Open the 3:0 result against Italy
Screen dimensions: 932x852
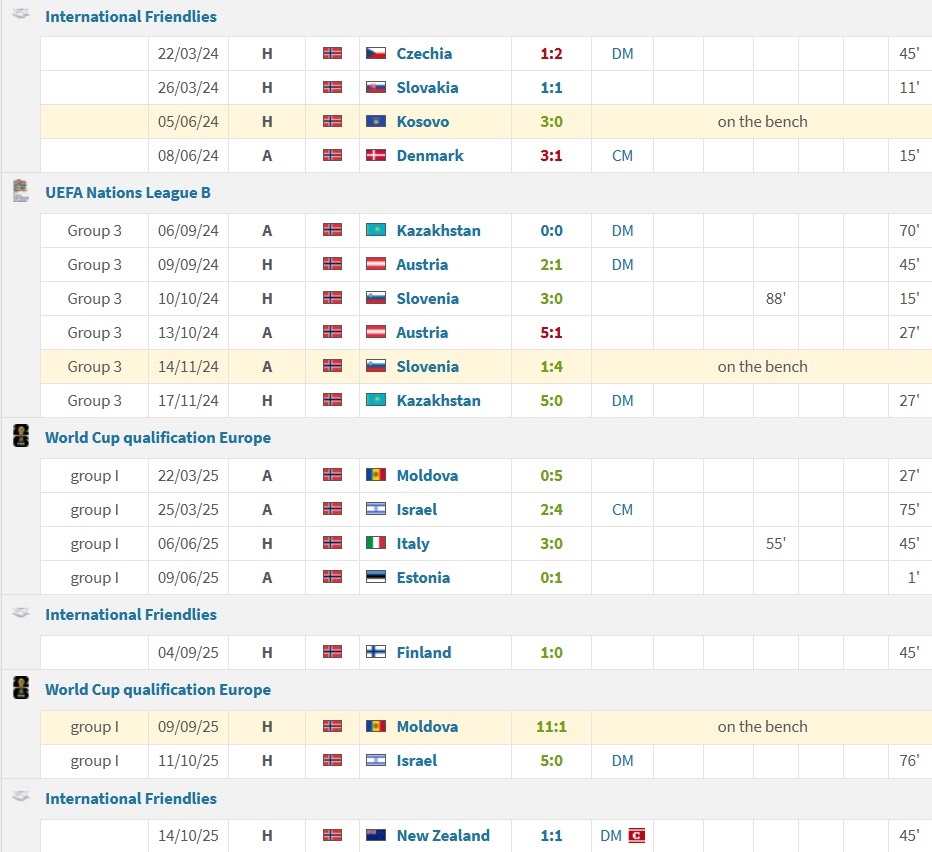pyautogui.click(x=551, y=543)
